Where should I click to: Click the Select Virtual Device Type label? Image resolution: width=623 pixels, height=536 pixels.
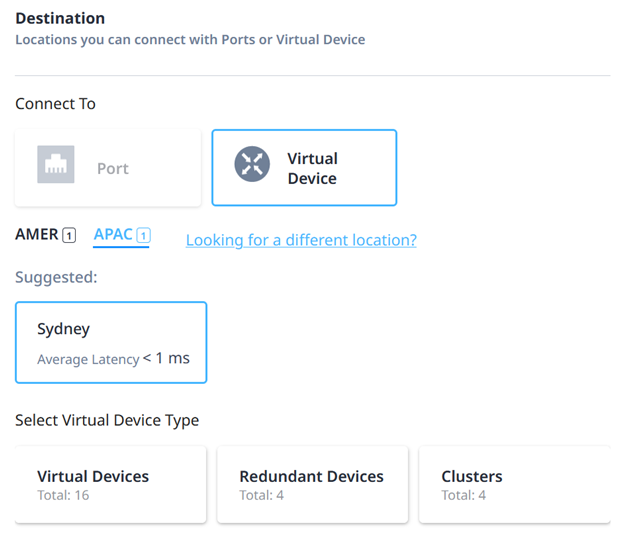[107, 420]
